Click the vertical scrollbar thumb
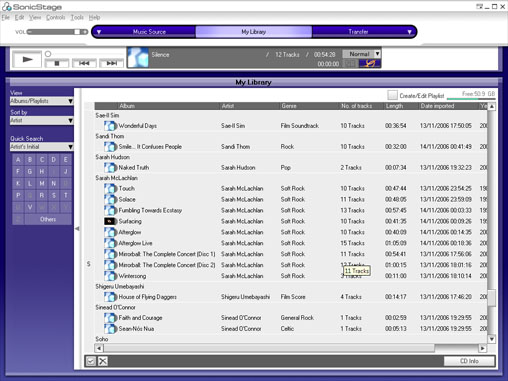508x381 pixels. click(492, 298)
